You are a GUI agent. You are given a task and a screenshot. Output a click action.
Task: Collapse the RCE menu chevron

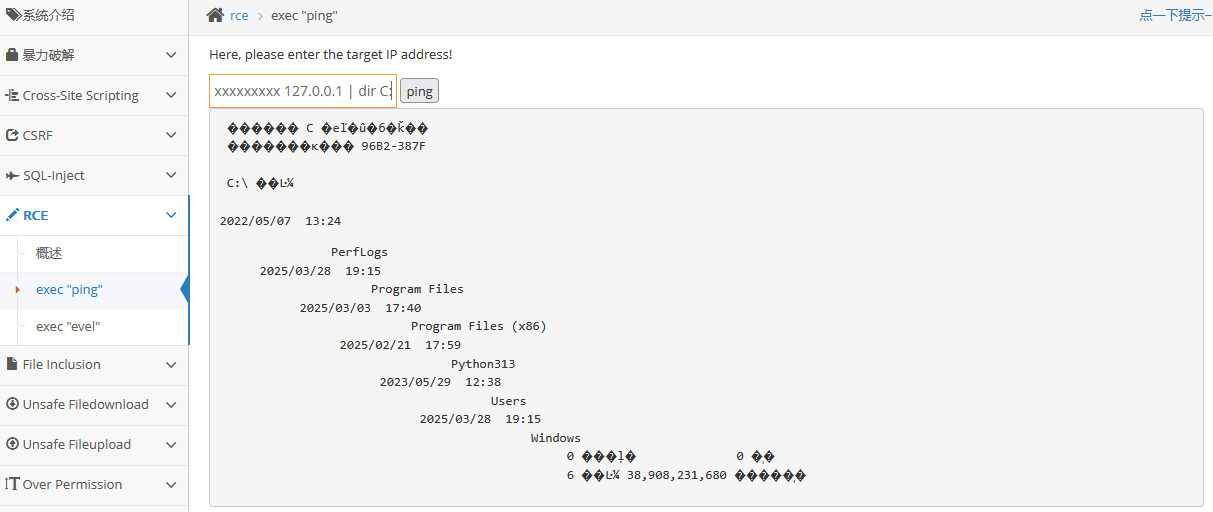tap(171, 215)
